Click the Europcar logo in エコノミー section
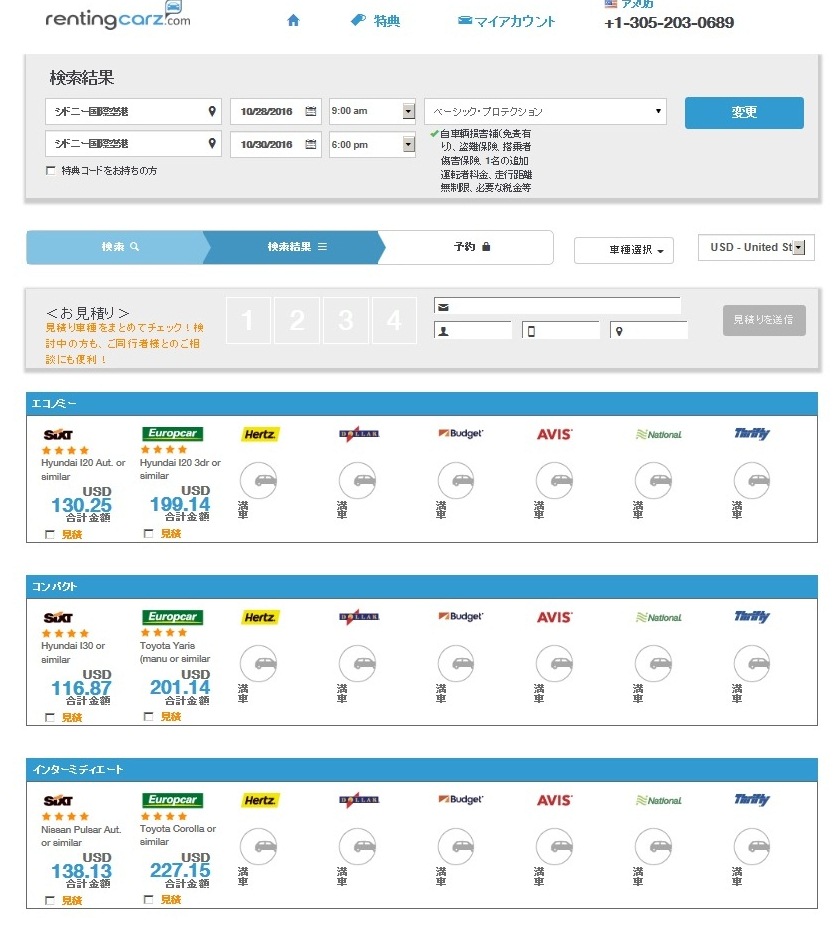837x925 pixels. [172, 434]
